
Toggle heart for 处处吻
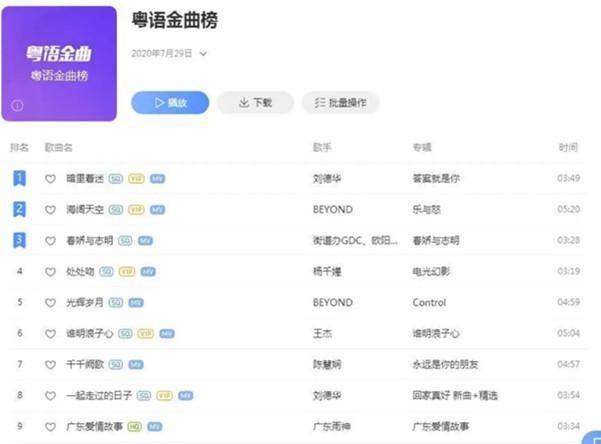pyautogui.click(x=50, y=272)
